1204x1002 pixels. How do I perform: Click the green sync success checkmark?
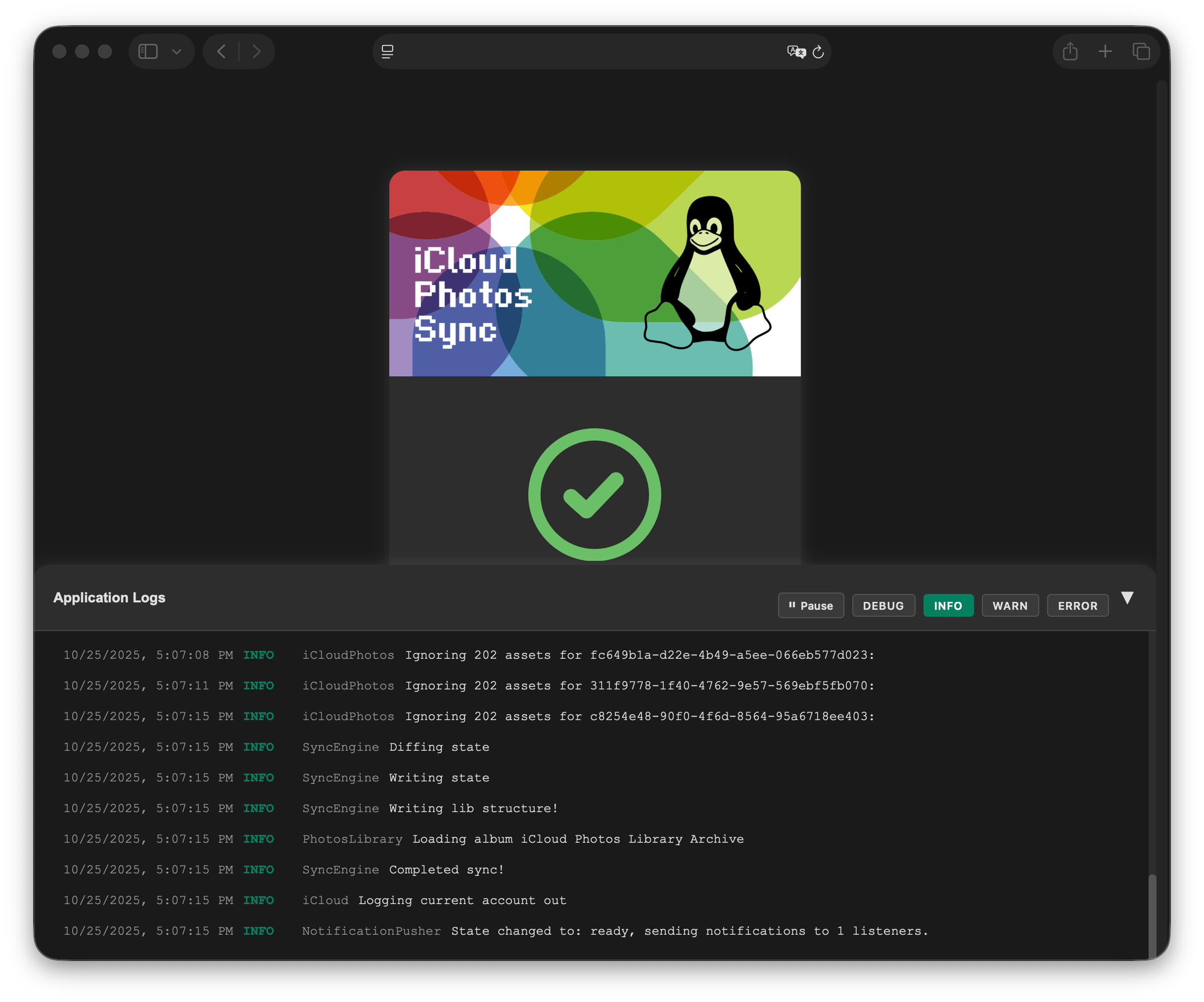coord(595,494)
